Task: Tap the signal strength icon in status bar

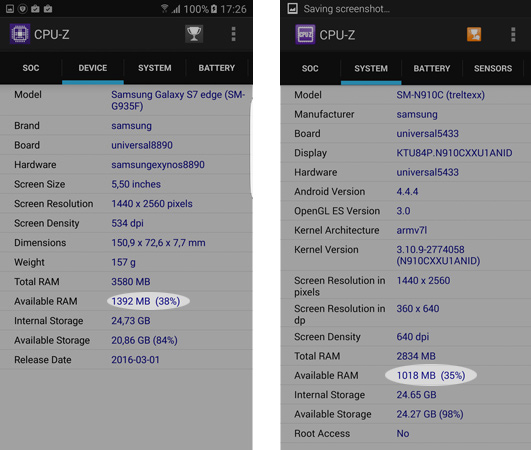Action: tap(176, 8)
